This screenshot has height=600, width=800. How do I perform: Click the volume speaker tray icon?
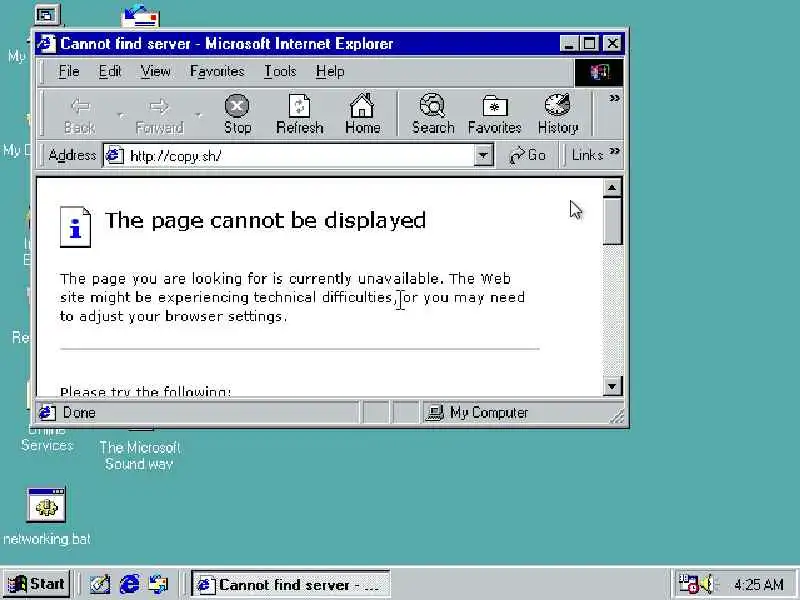(708, 584)
